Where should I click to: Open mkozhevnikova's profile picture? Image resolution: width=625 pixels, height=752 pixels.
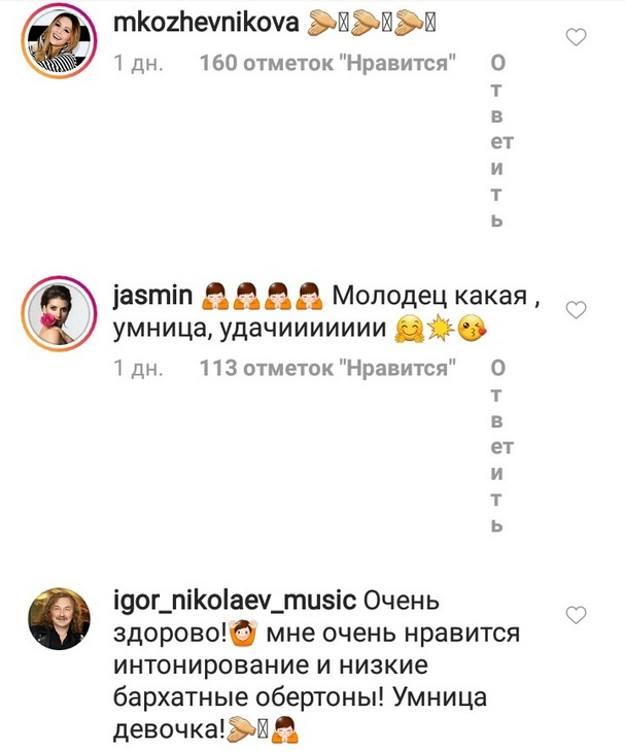click(59, 40)
